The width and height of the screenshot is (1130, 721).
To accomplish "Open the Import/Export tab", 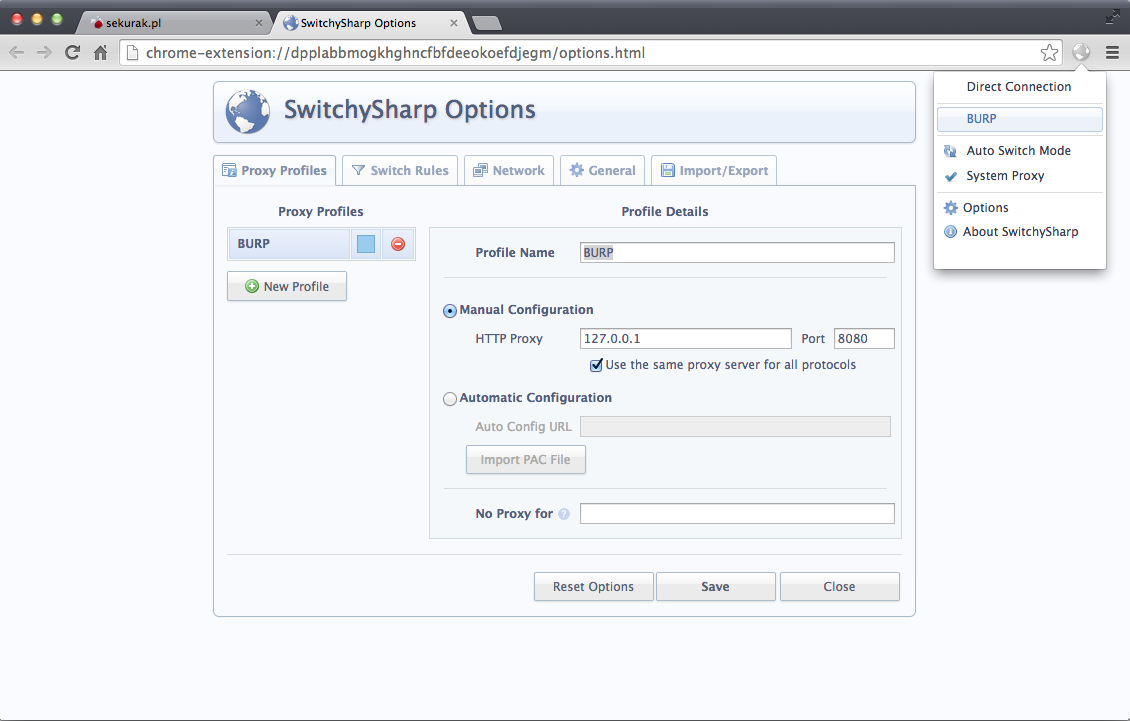I will [x=714, y=171].
